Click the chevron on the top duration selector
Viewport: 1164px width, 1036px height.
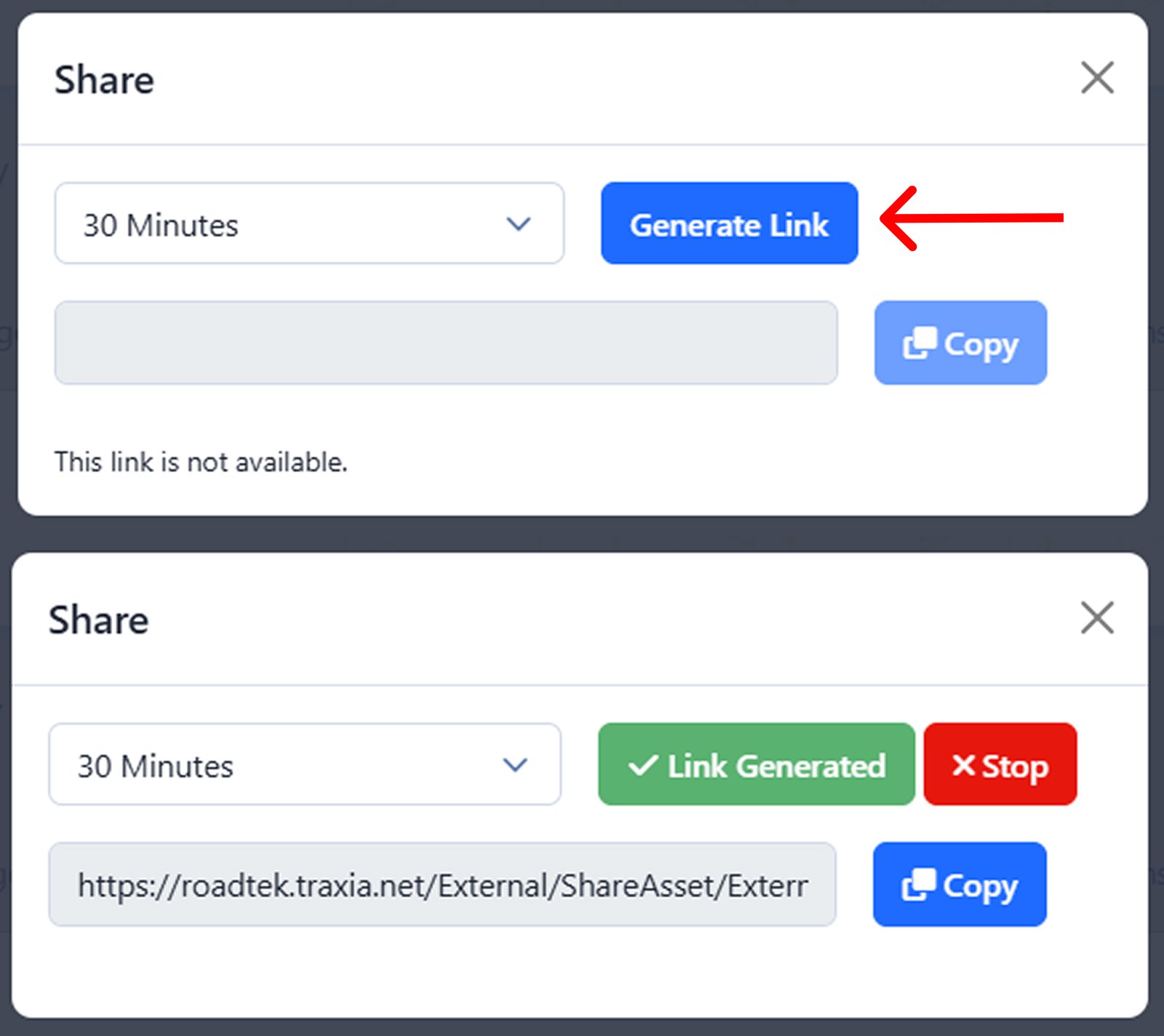519,224
